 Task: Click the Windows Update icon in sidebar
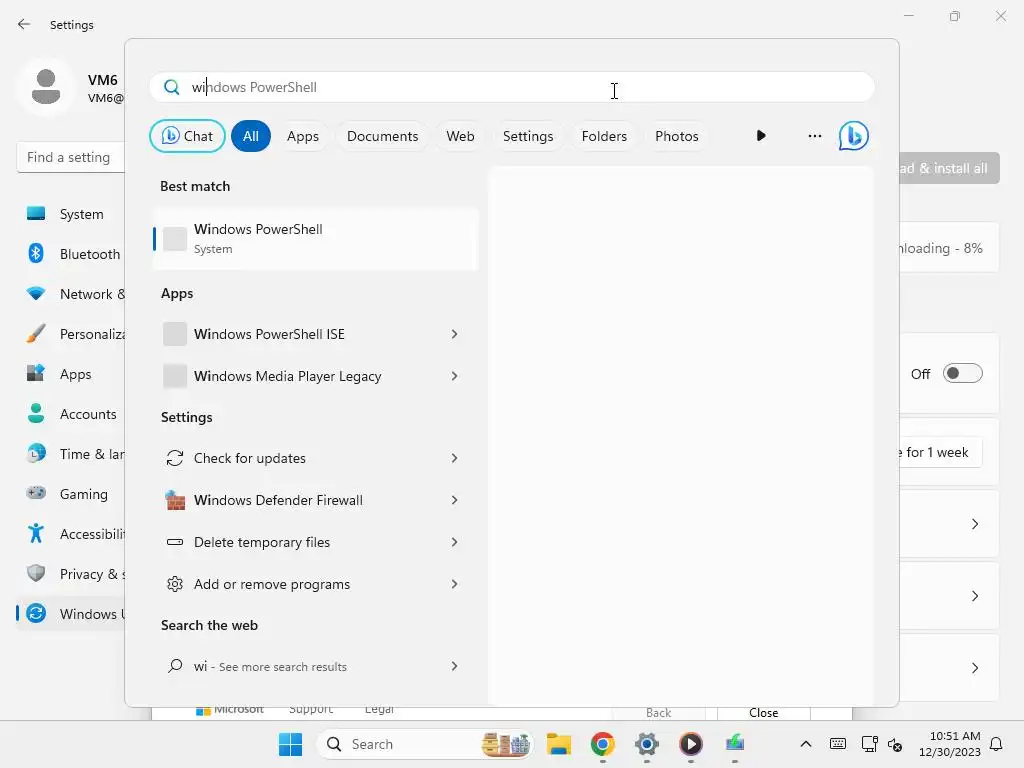[36, 613]
